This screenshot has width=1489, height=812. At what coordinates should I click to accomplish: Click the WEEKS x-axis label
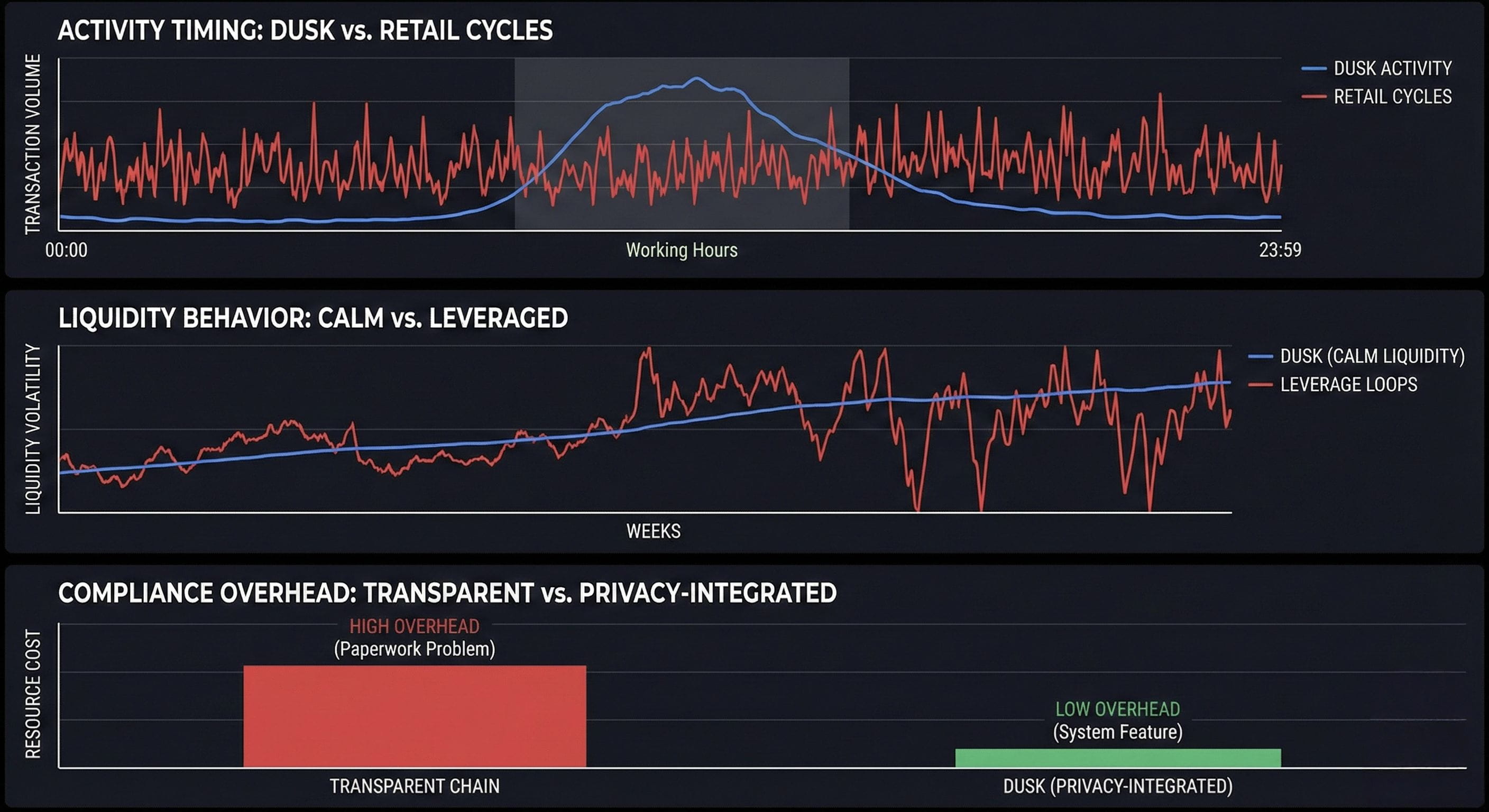coord(653,531)
